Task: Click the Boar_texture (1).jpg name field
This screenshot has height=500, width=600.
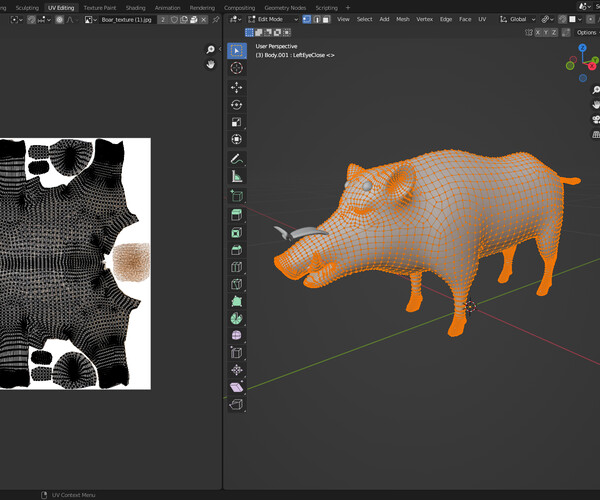Action: [127, 20]
